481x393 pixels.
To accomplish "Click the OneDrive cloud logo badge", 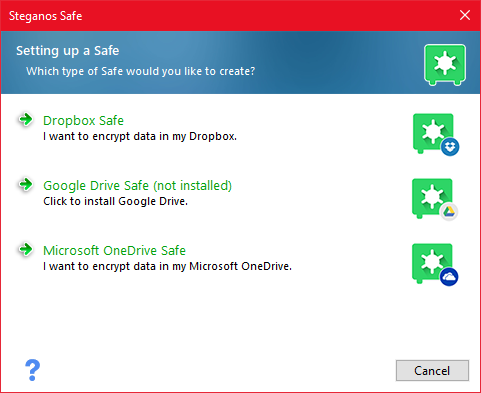I will pyautogui.click(x=449, y=277).
